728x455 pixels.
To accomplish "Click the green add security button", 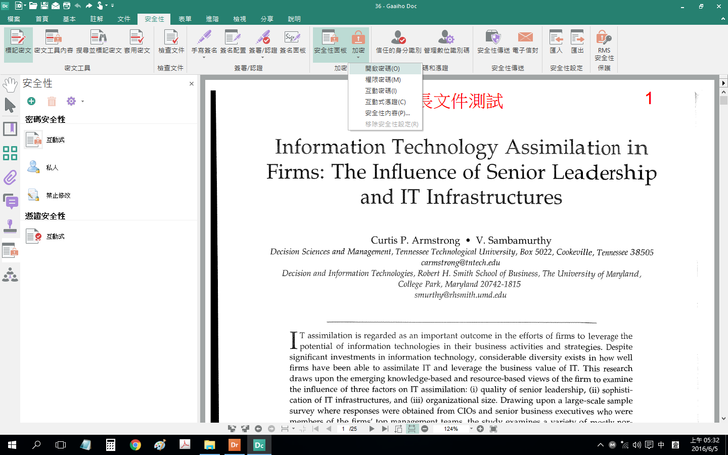I will tap(31, 101).
